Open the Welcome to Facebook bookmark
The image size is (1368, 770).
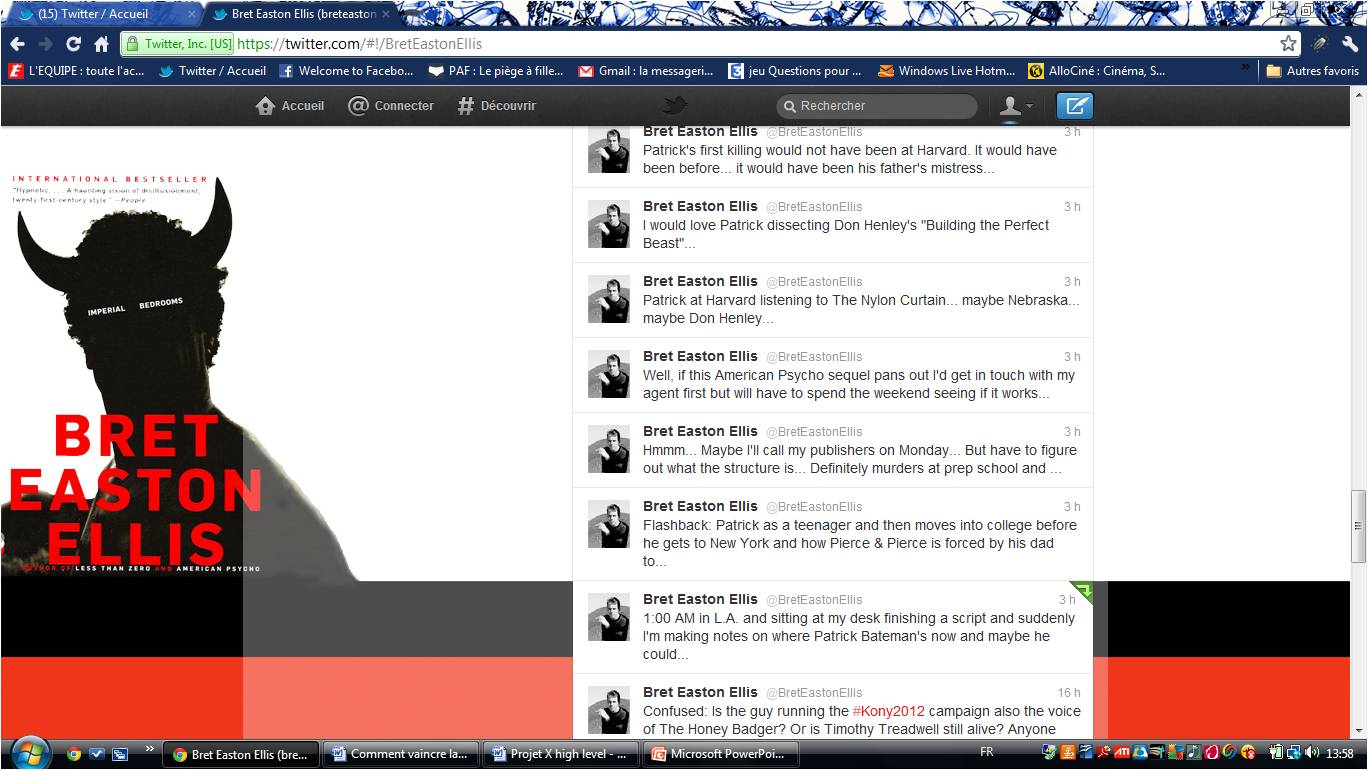click(346, 71)
